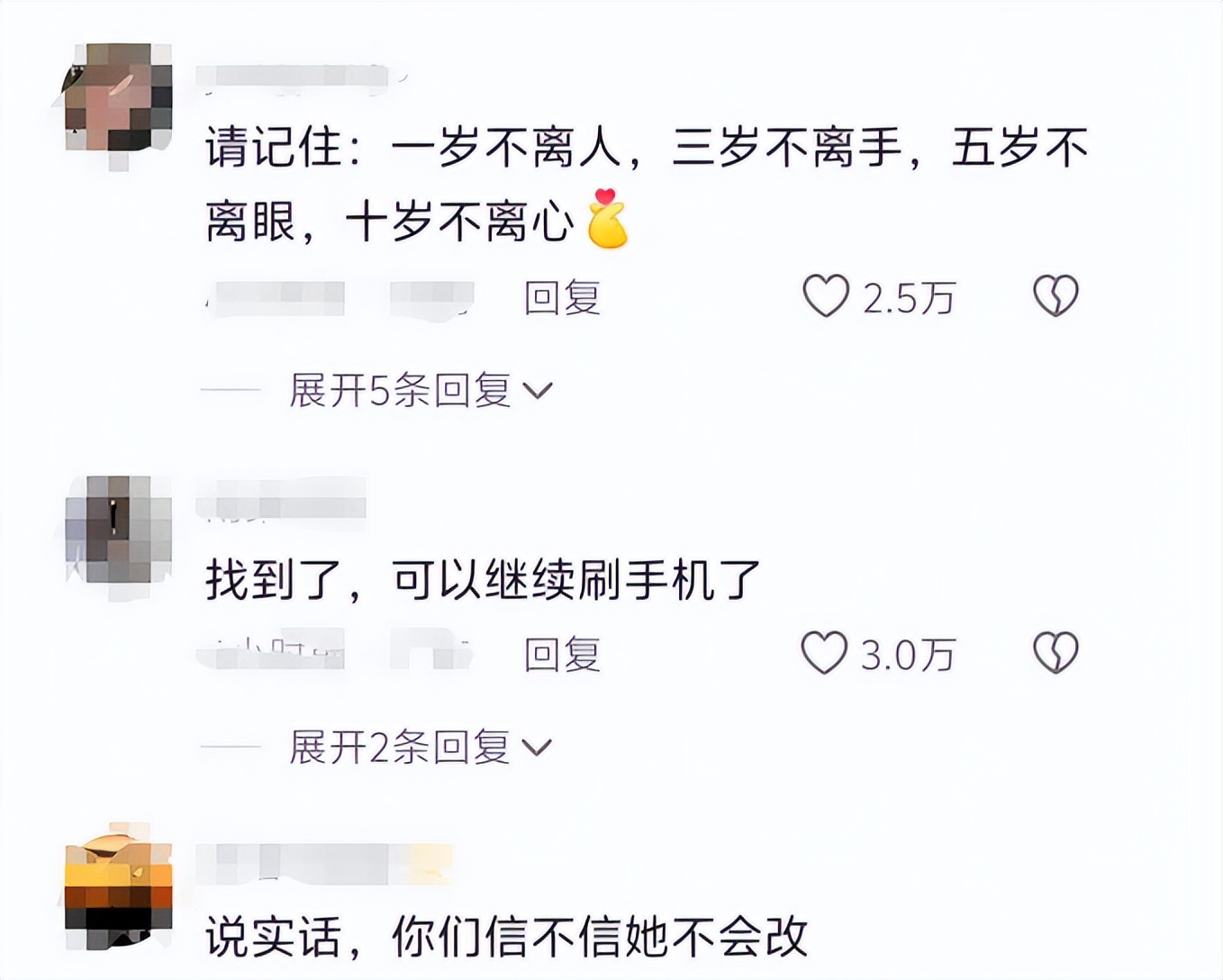This screenshot has width=1223, height=980.
Task: Click the chevron next to 展开2条回复
Action: pos(538,748)
